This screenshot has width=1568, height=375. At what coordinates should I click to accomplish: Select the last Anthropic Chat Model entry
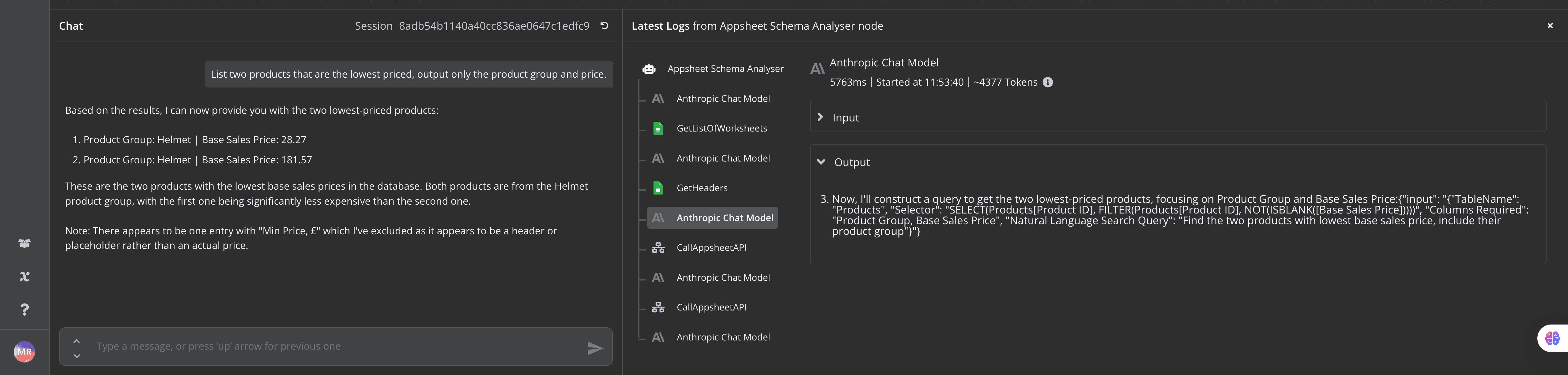click(722, 337)
